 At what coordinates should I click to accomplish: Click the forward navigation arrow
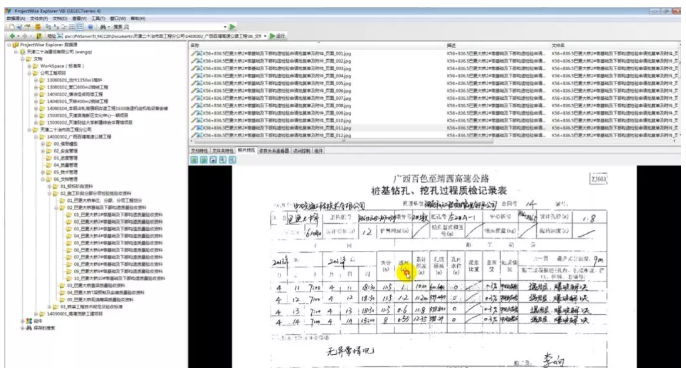coord(24,36)
